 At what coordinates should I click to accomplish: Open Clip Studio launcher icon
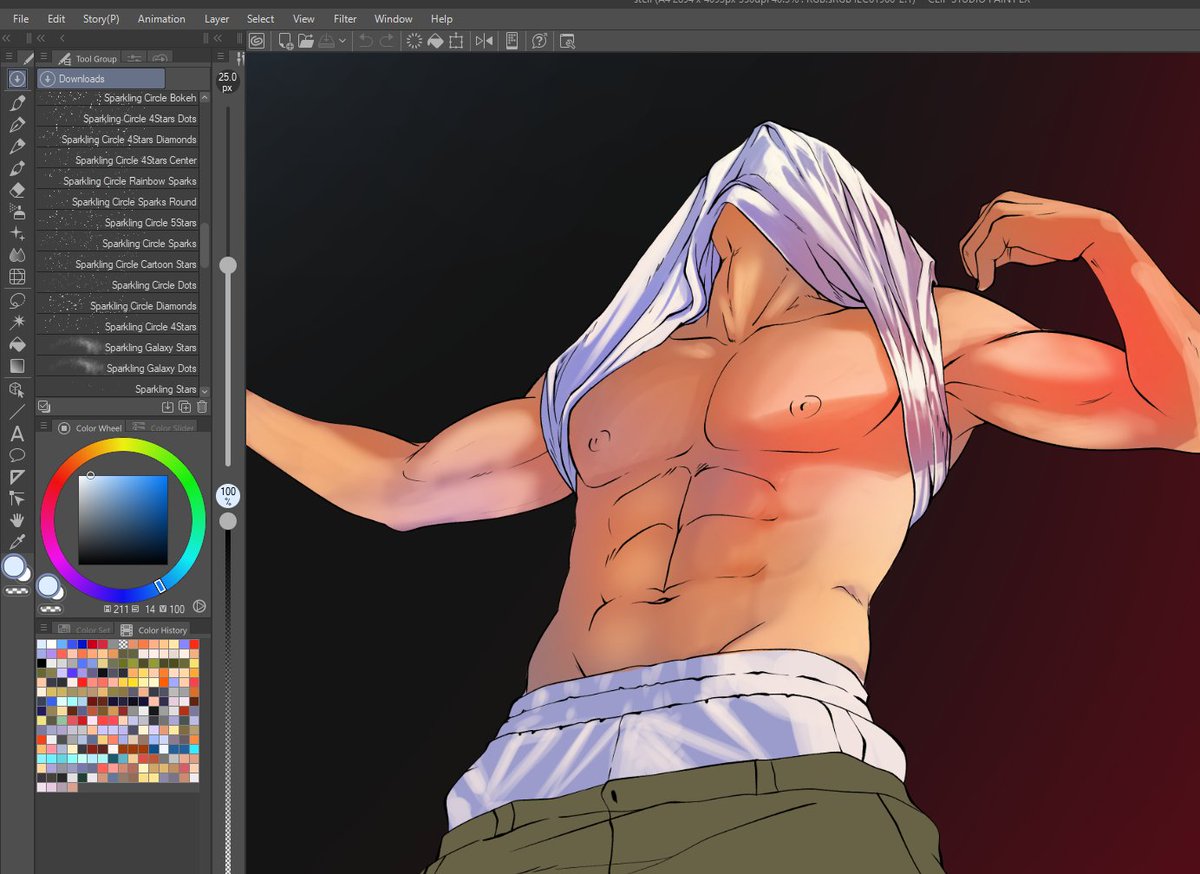tap(257, 41)
